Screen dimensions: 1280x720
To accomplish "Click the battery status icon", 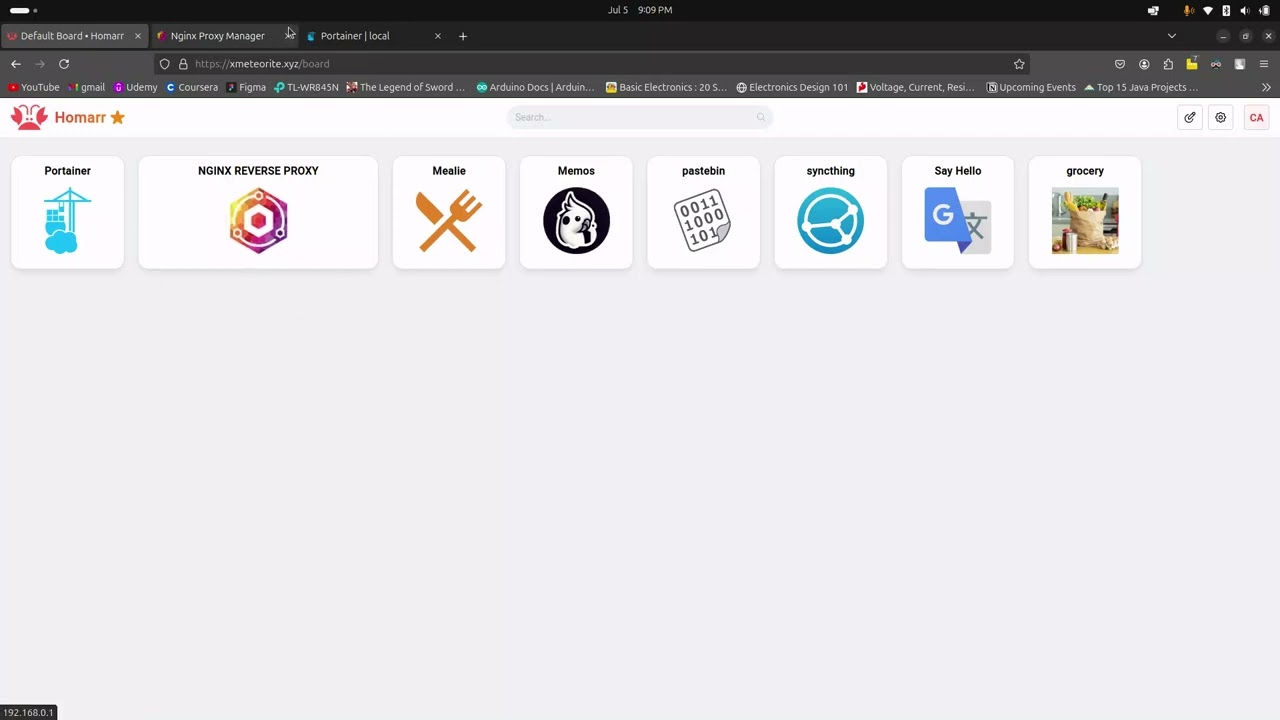I will pos(1264,10).
